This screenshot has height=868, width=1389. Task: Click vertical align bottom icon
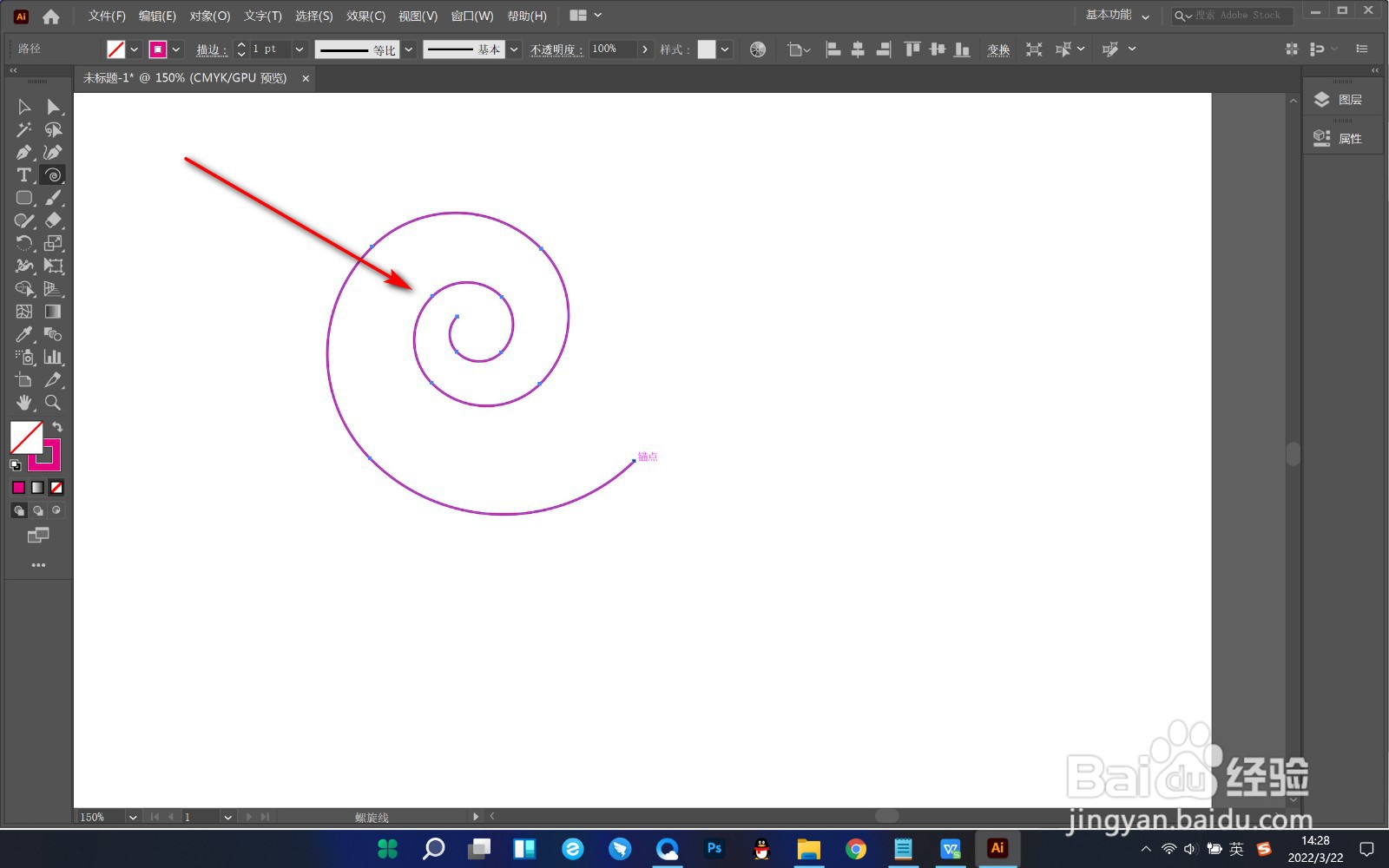(x=962, y=49)
